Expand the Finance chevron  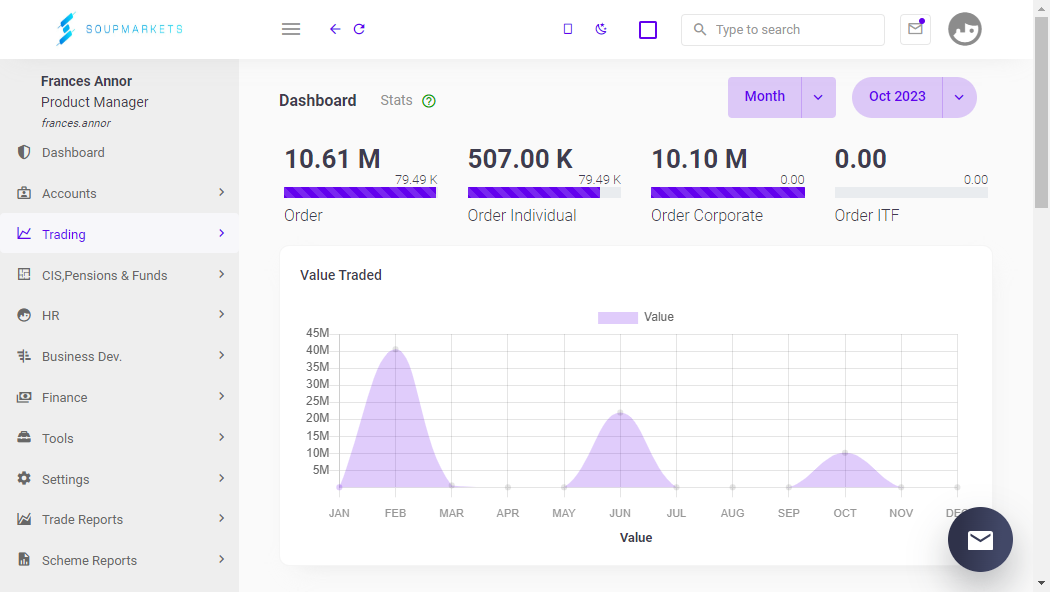click(x=222, y=396)
